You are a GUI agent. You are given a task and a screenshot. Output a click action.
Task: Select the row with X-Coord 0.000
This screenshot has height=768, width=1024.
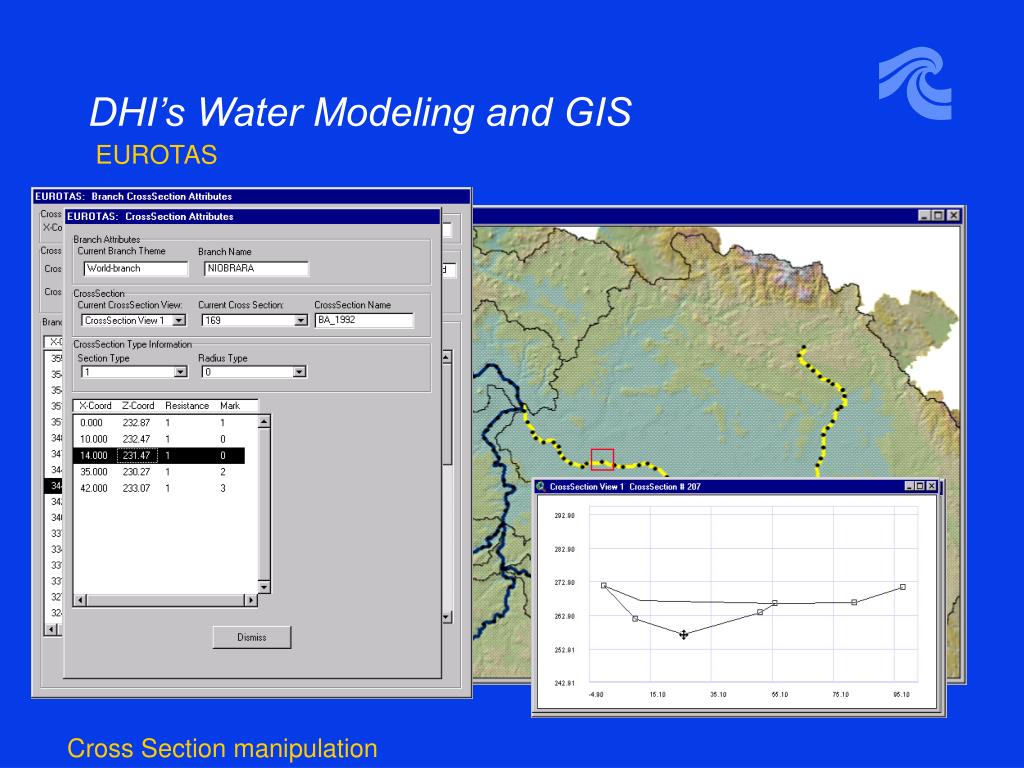pos(159,423)
